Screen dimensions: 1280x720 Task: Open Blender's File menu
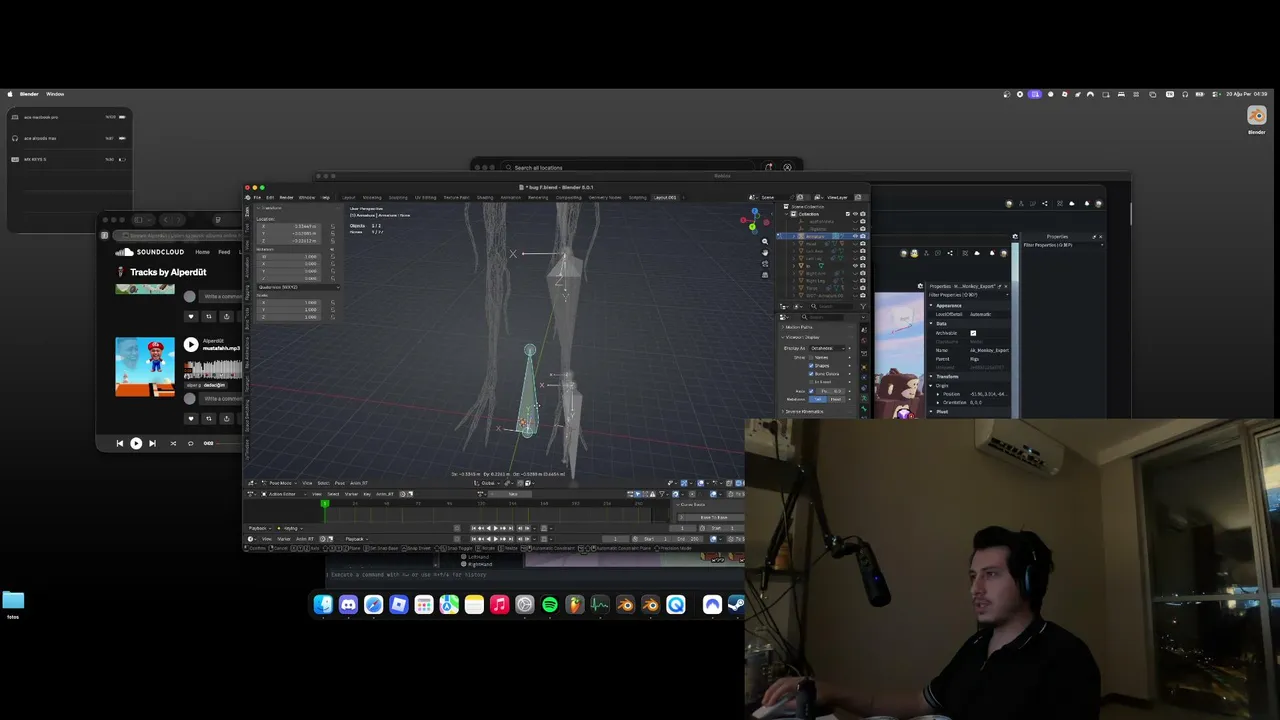coord(257,197)
